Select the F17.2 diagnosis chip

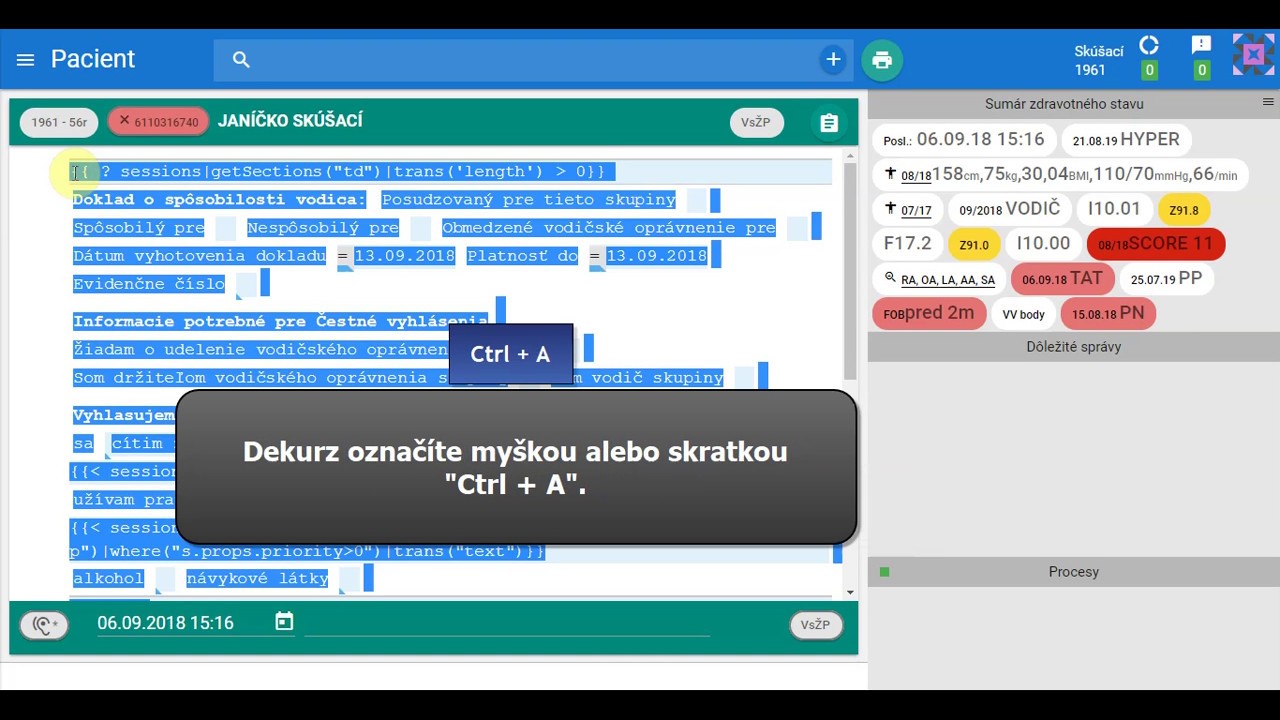coord(907,244)
